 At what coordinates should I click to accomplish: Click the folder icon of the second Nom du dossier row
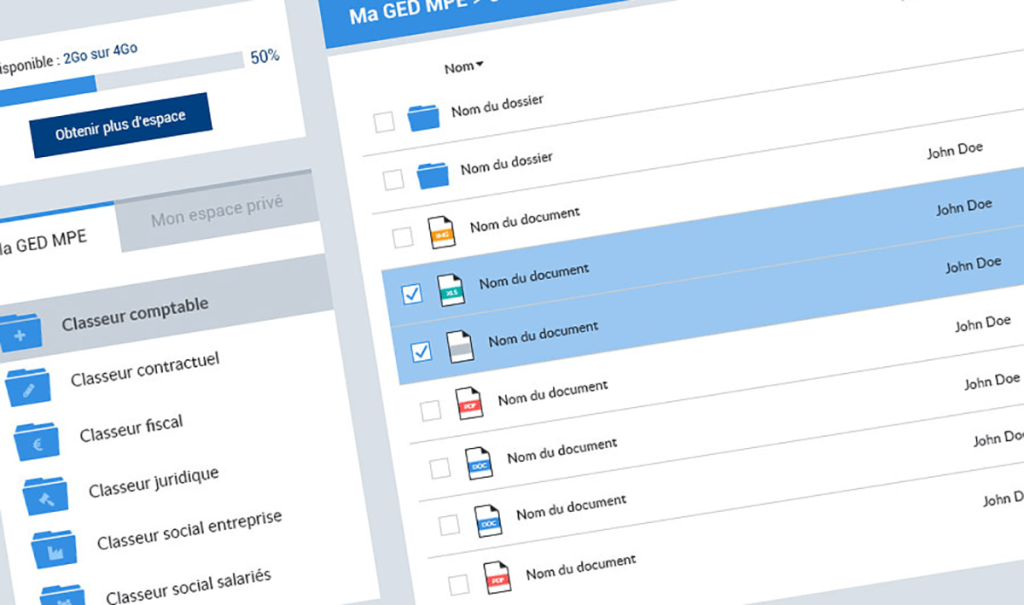[x=432, y=176]
